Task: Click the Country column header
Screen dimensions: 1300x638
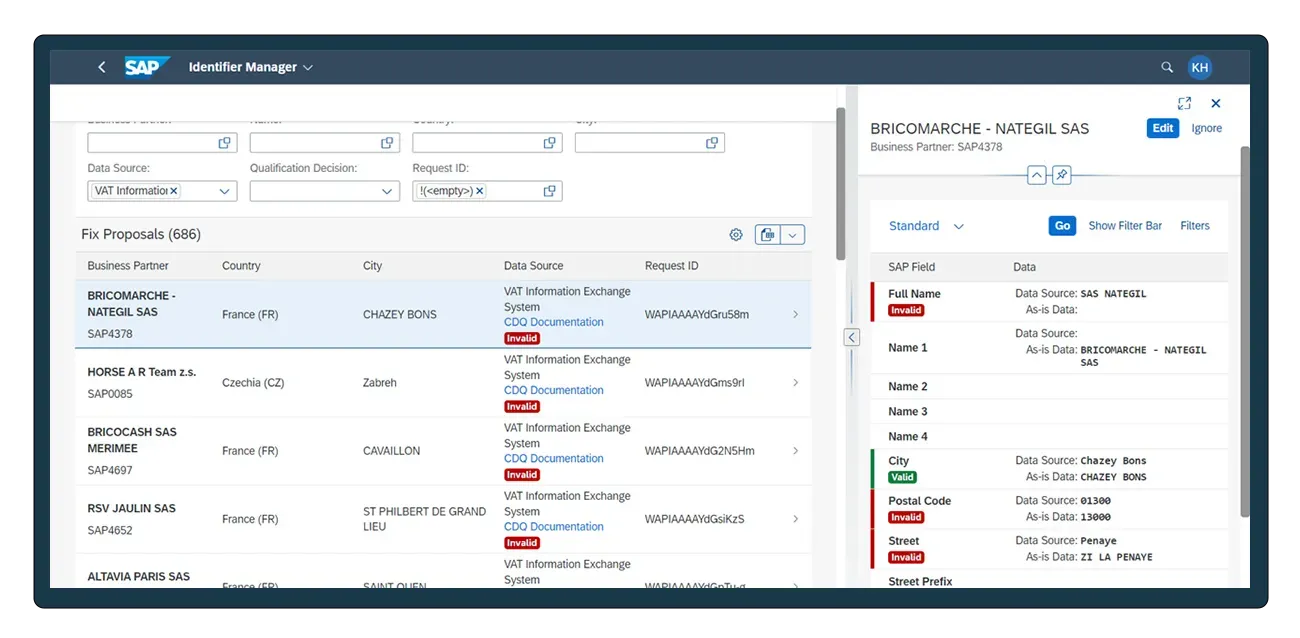Action: pyautogui.click(x=241, y=266)
